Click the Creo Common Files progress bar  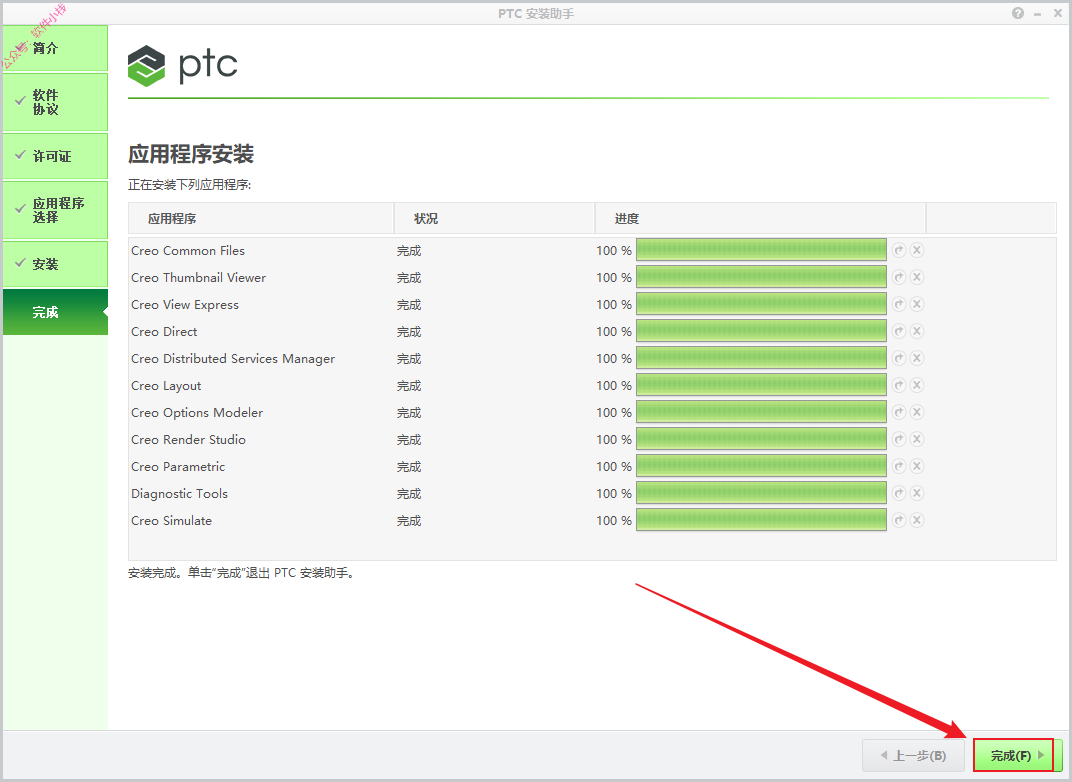pos(761,250)
